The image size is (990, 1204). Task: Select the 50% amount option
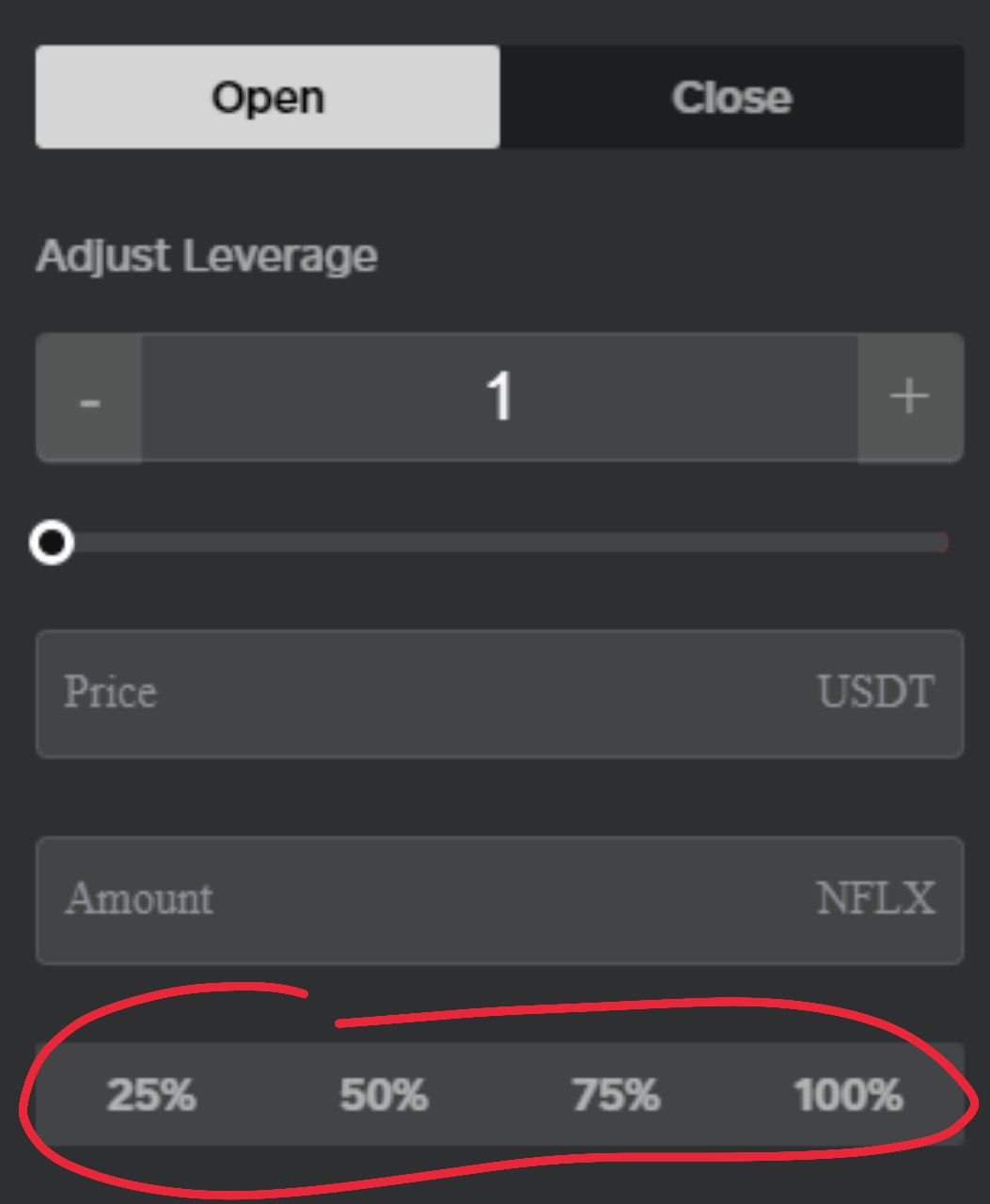point(384,1095)
